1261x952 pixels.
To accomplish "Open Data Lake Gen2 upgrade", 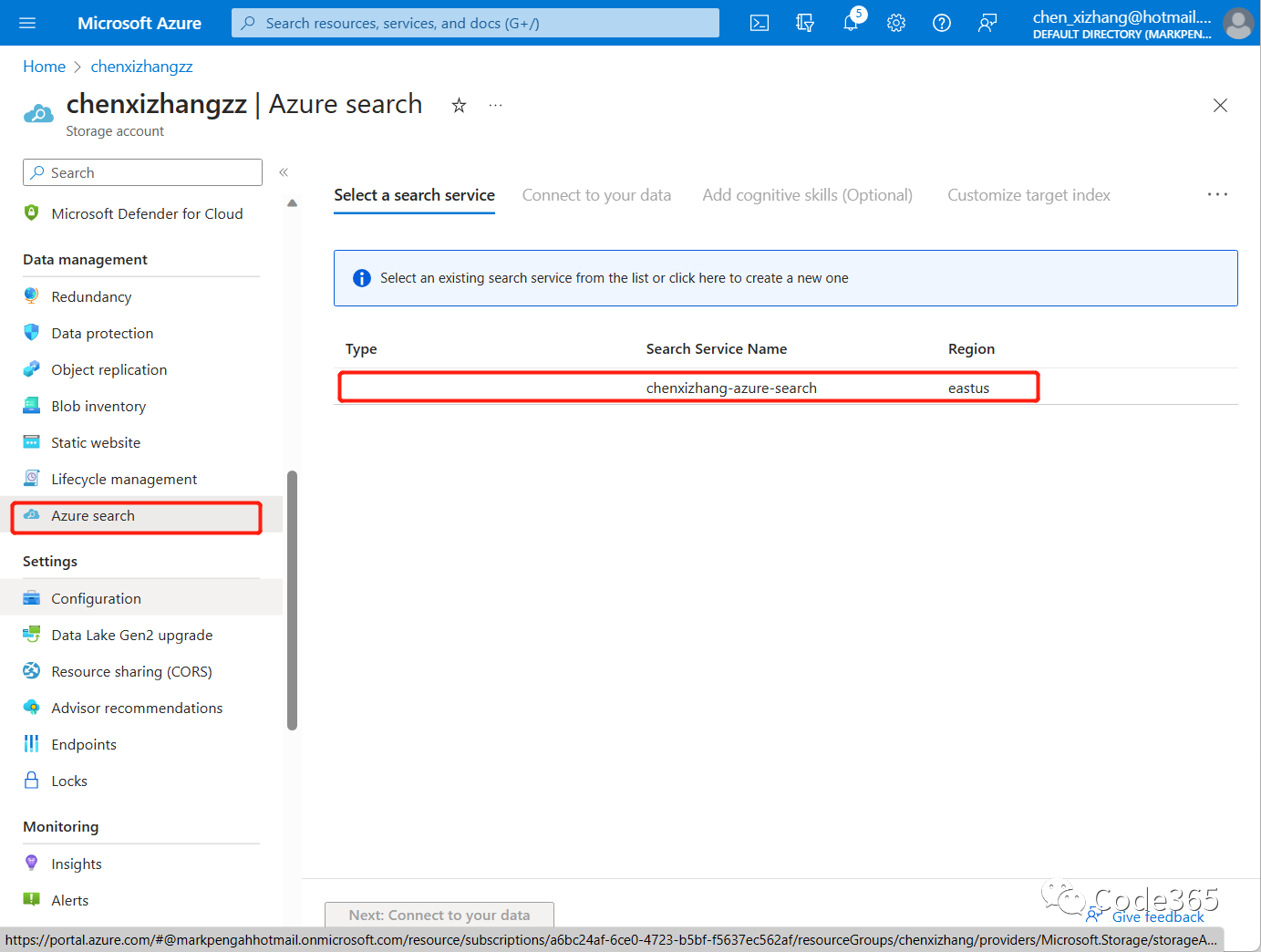I will 131,634.
